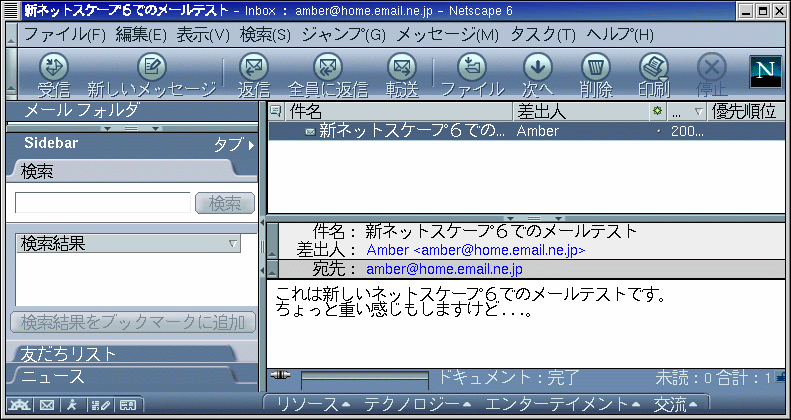Reply using the 返信 icon
The width and height of the screenshot is (791, 420).
click(x=253, y=67)
